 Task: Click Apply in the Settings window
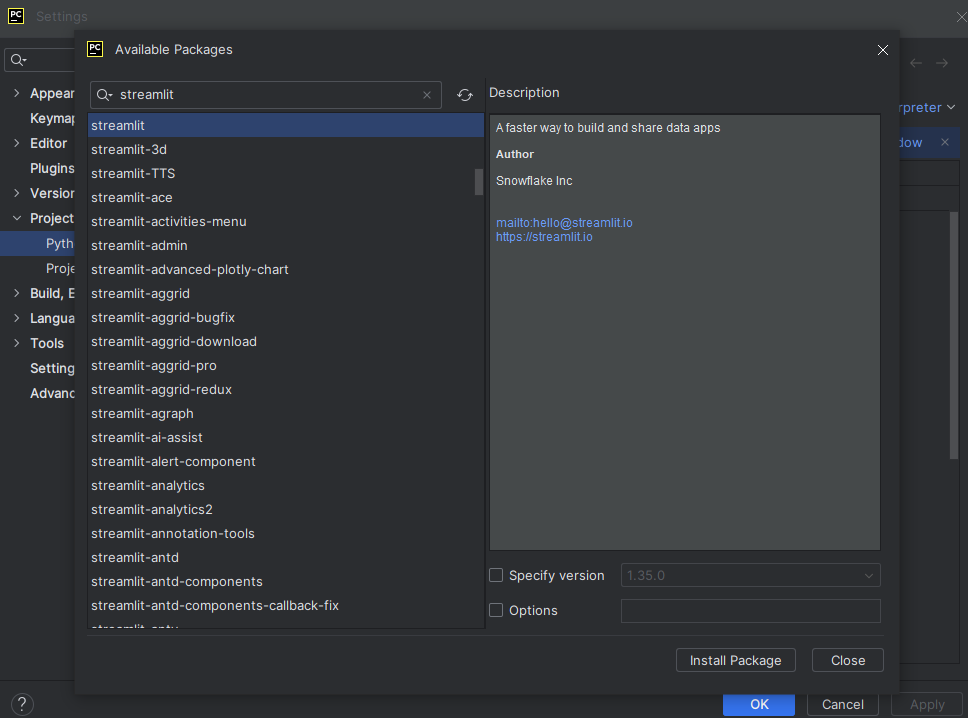pos(927,704)
